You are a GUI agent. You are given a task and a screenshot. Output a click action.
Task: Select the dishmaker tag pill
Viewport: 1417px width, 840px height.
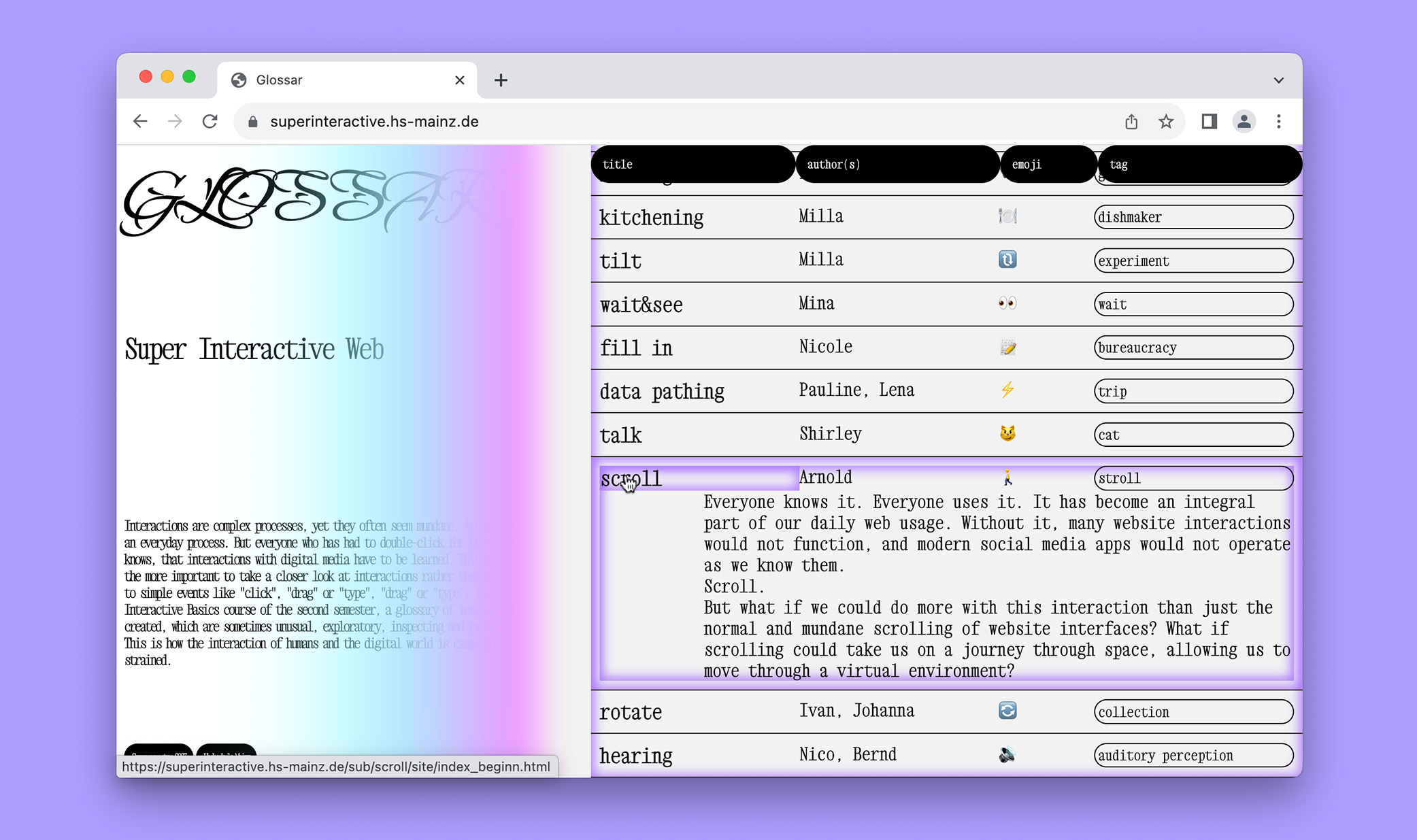1193,218
